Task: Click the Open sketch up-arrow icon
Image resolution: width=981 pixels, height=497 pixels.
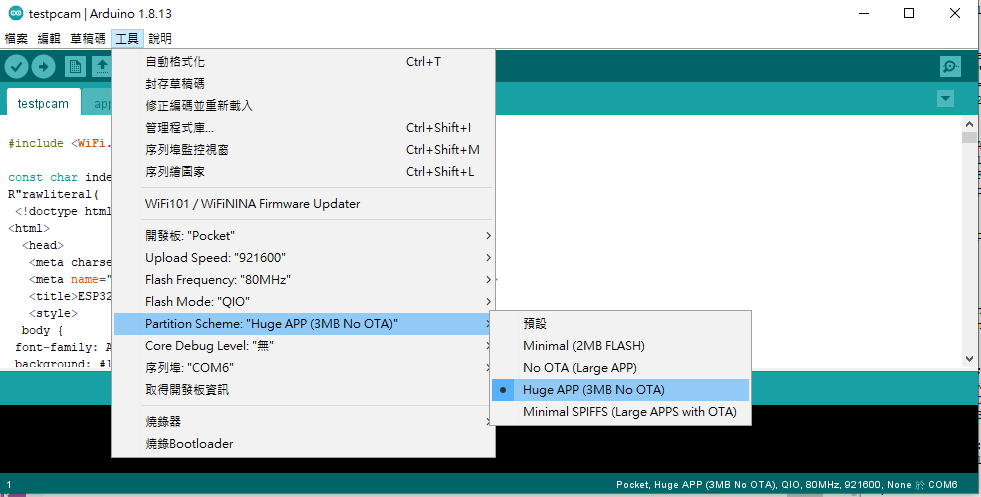Action: coord(101,66)
